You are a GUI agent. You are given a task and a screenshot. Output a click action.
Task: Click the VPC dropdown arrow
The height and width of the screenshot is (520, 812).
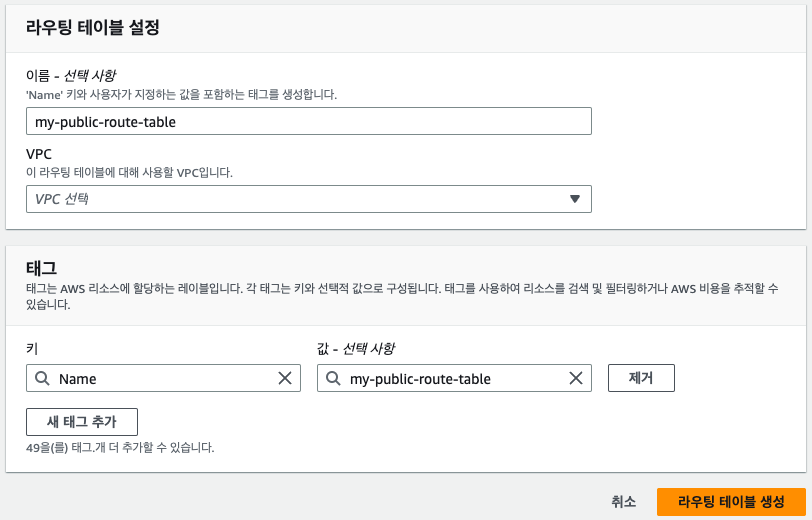(x=574, y=199)
